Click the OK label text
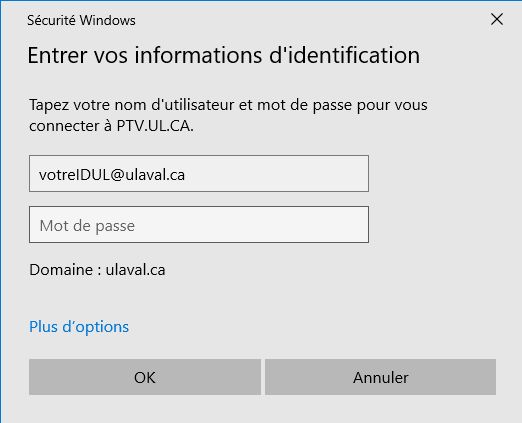The width and height of the screenshot is (522, 423). 145,378
